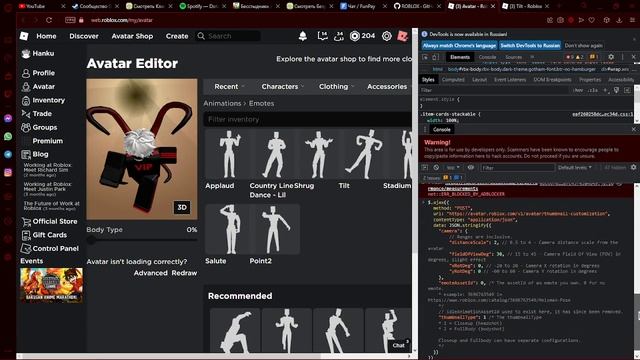Toggle the .cls element classes button
640x360 pixels.
click(x=593, y=90)
